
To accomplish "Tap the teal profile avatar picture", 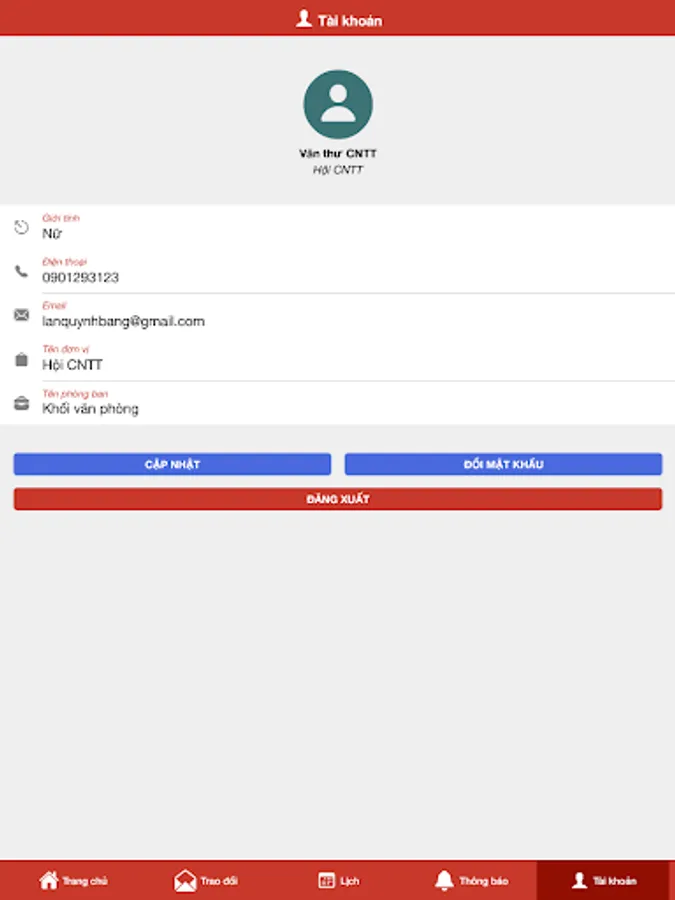I will tap(338, 104).
